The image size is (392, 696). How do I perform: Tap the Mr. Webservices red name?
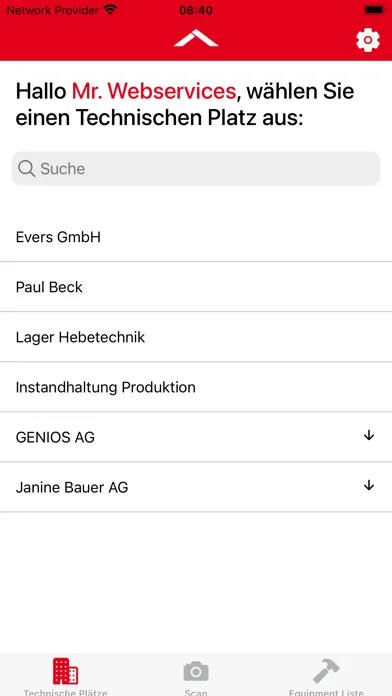pyautogui.click(x=154, y=91)
